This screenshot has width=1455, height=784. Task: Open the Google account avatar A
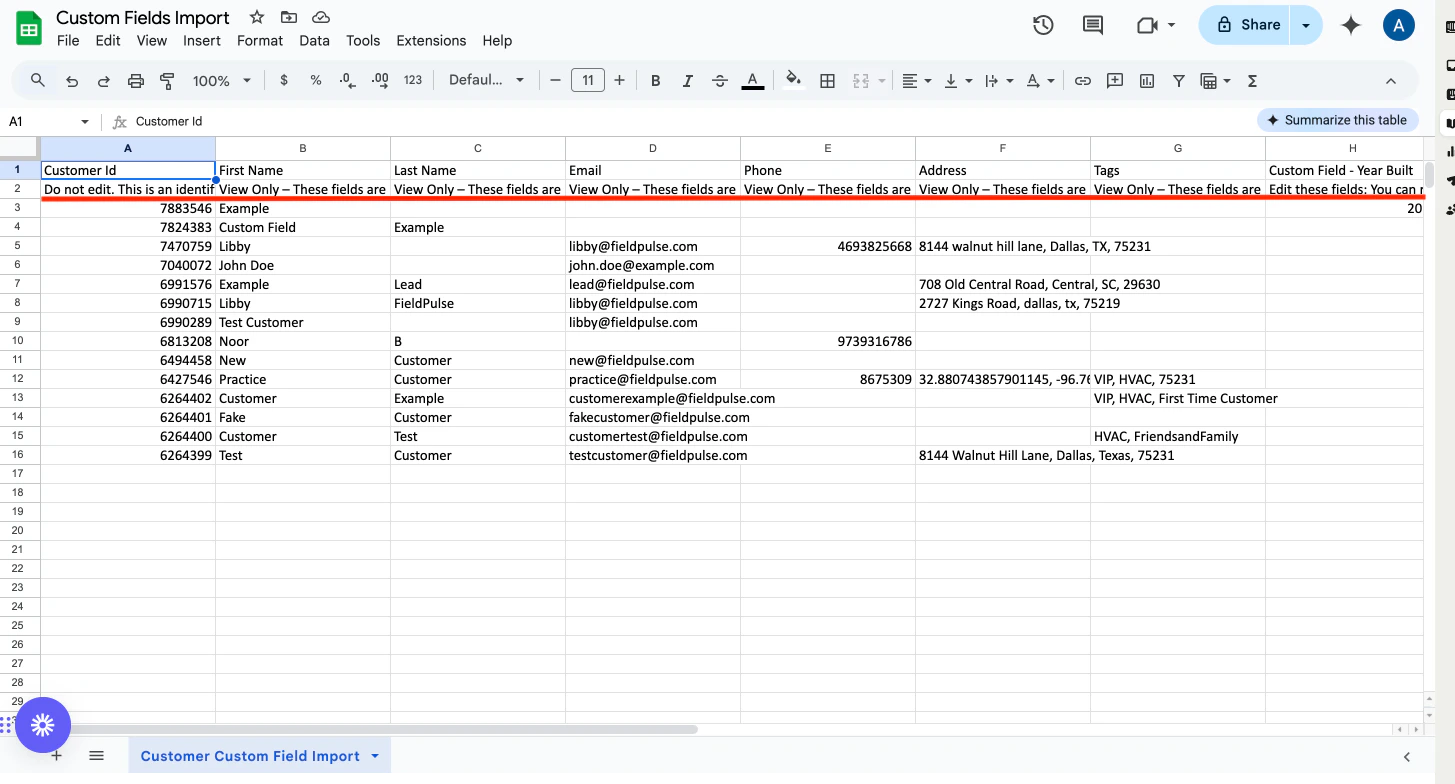point(1399,25)
